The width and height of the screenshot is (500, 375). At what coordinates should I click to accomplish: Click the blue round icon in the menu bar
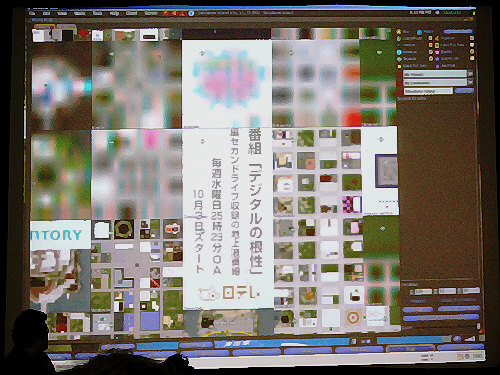coord(191,13)
